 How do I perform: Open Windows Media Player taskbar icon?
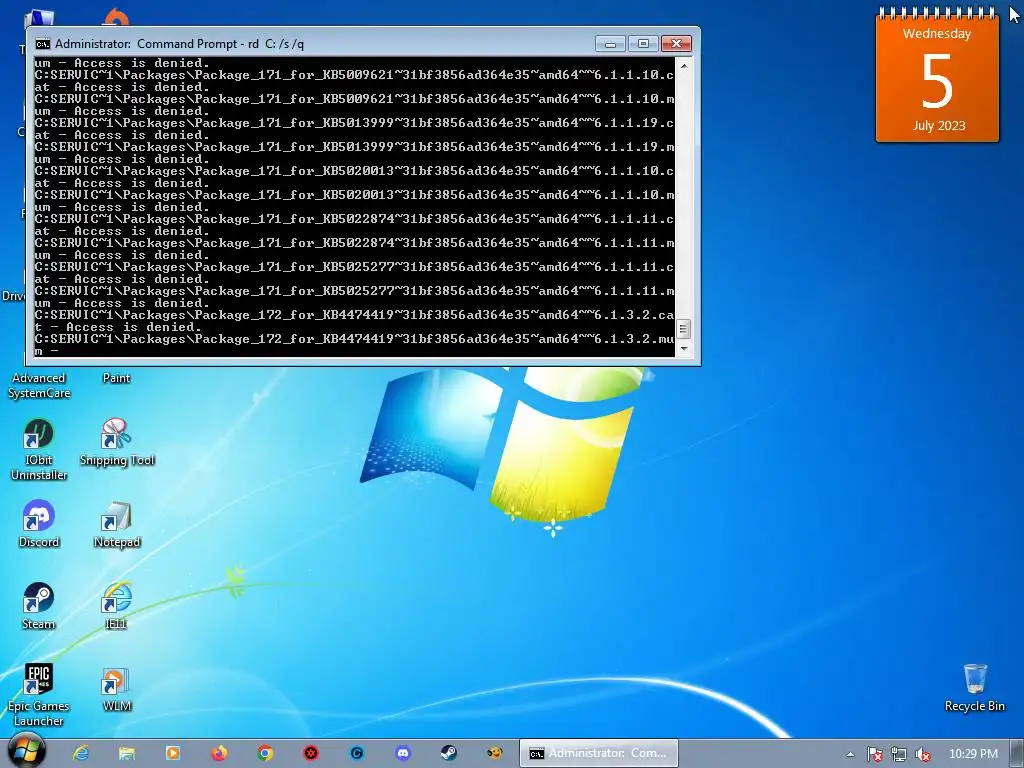click(173, 753)
